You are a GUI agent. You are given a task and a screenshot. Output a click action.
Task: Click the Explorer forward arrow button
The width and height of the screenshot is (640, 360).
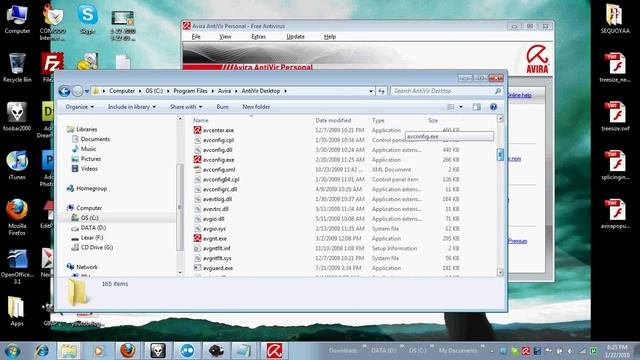tap(78, 91)
